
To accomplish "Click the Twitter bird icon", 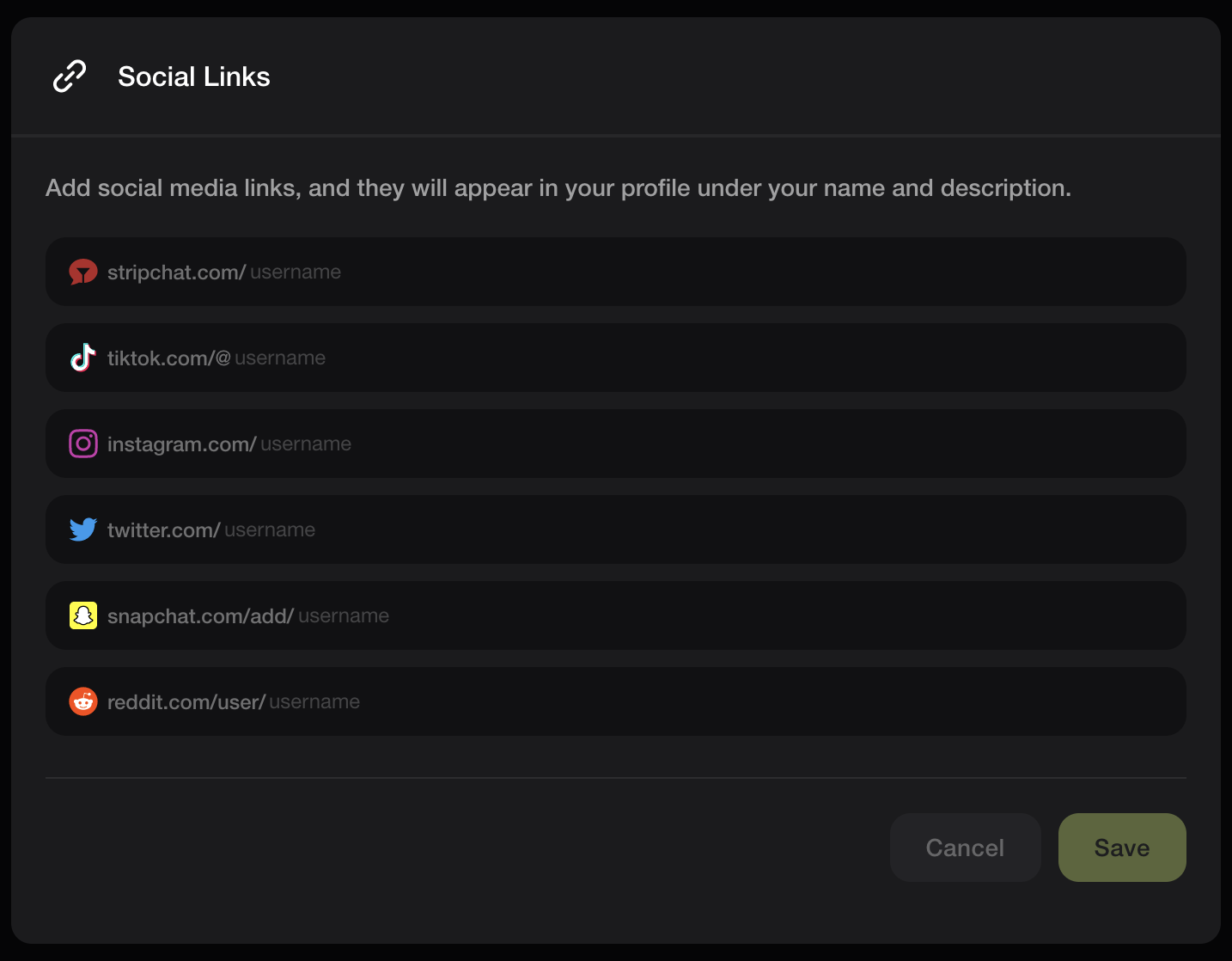I will 83,529.
